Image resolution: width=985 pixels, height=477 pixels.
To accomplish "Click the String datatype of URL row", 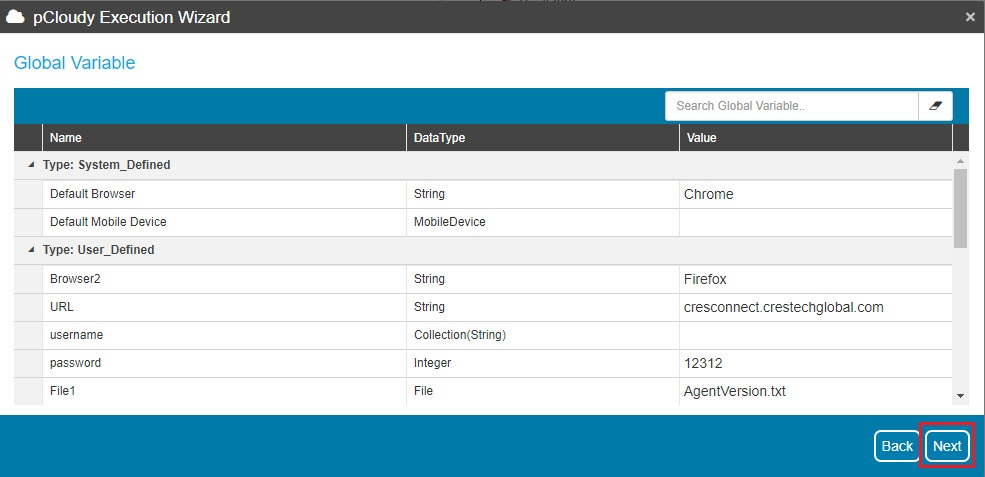I will [x=543, y=307].
